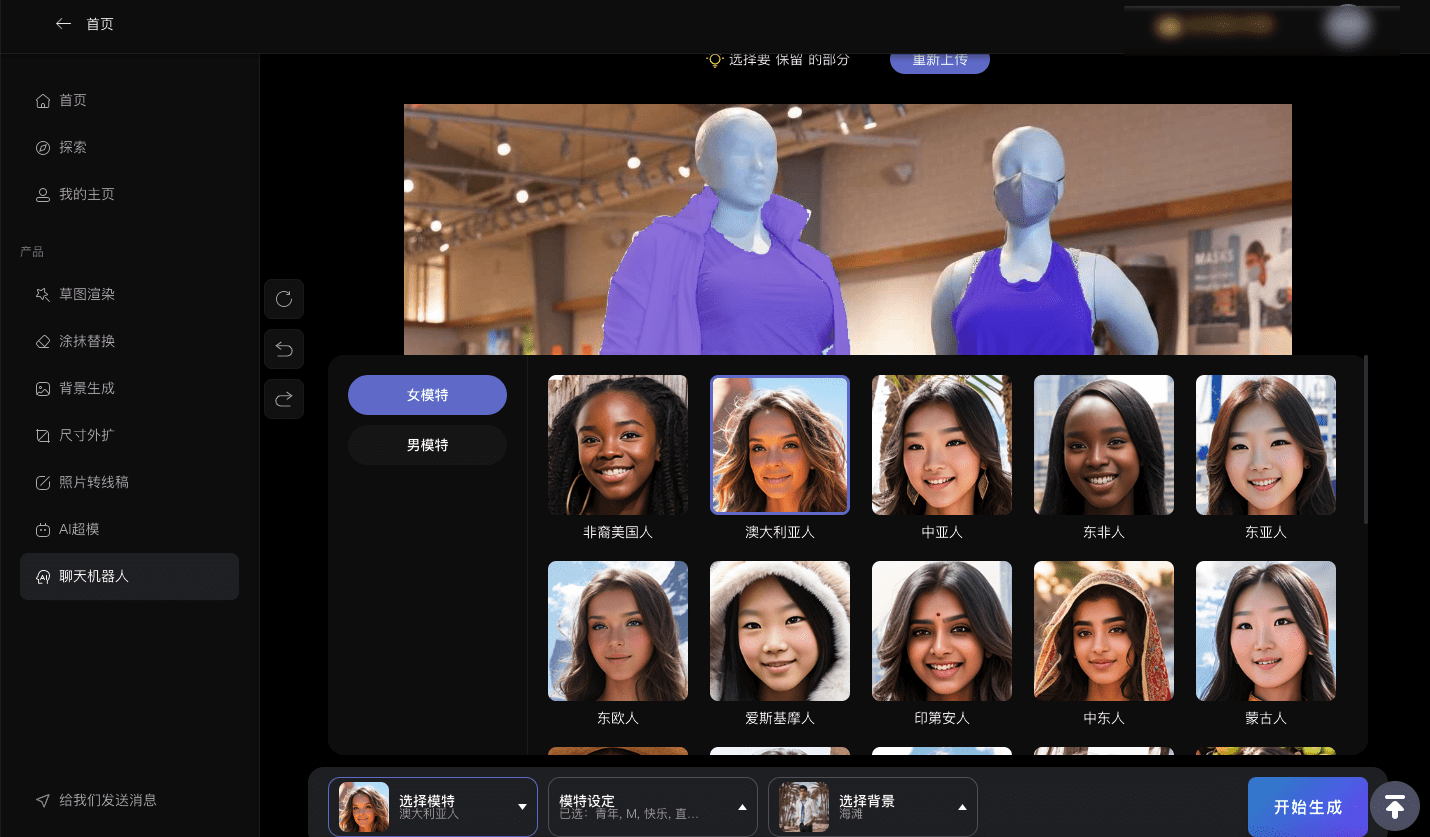Click the scroll-to-top upload arrow icon

[x=1395, y=806]
